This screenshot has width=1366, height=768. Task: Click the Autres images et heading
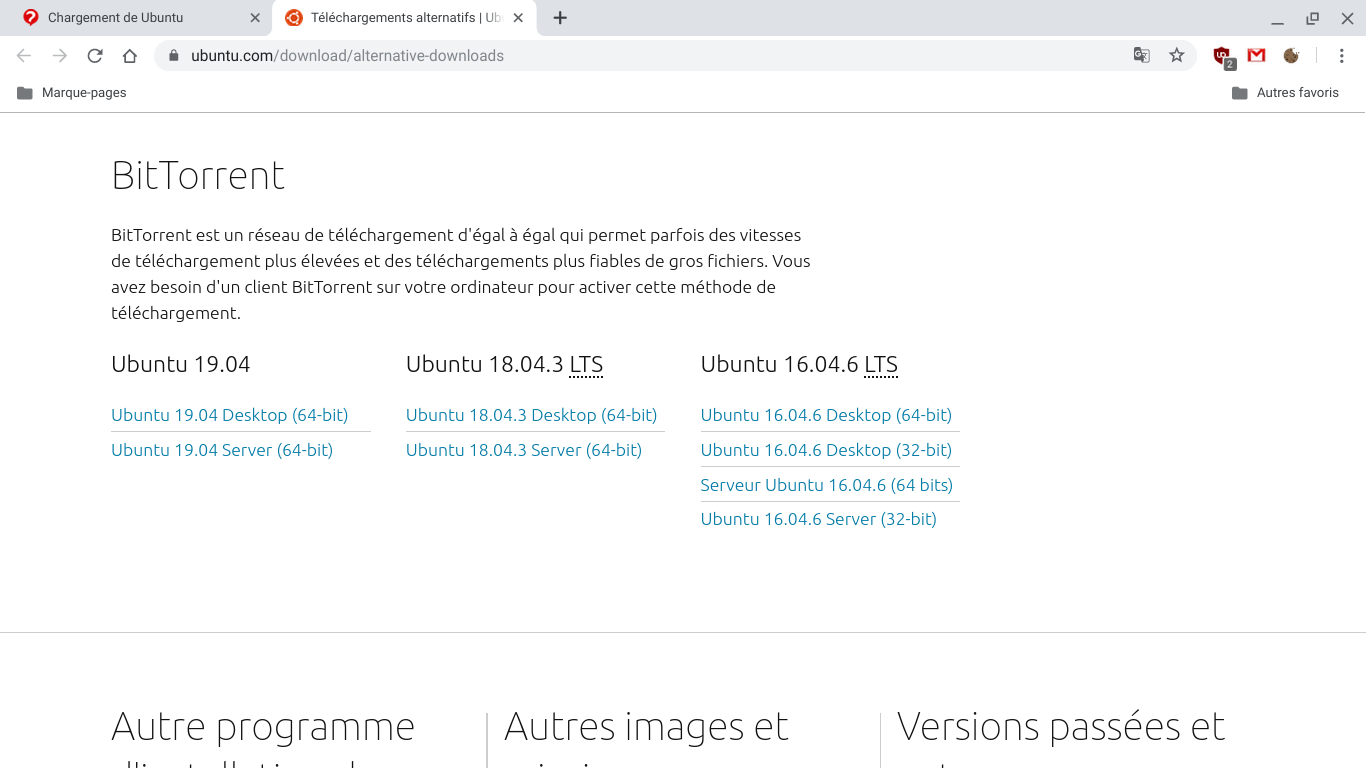point(647,727)
